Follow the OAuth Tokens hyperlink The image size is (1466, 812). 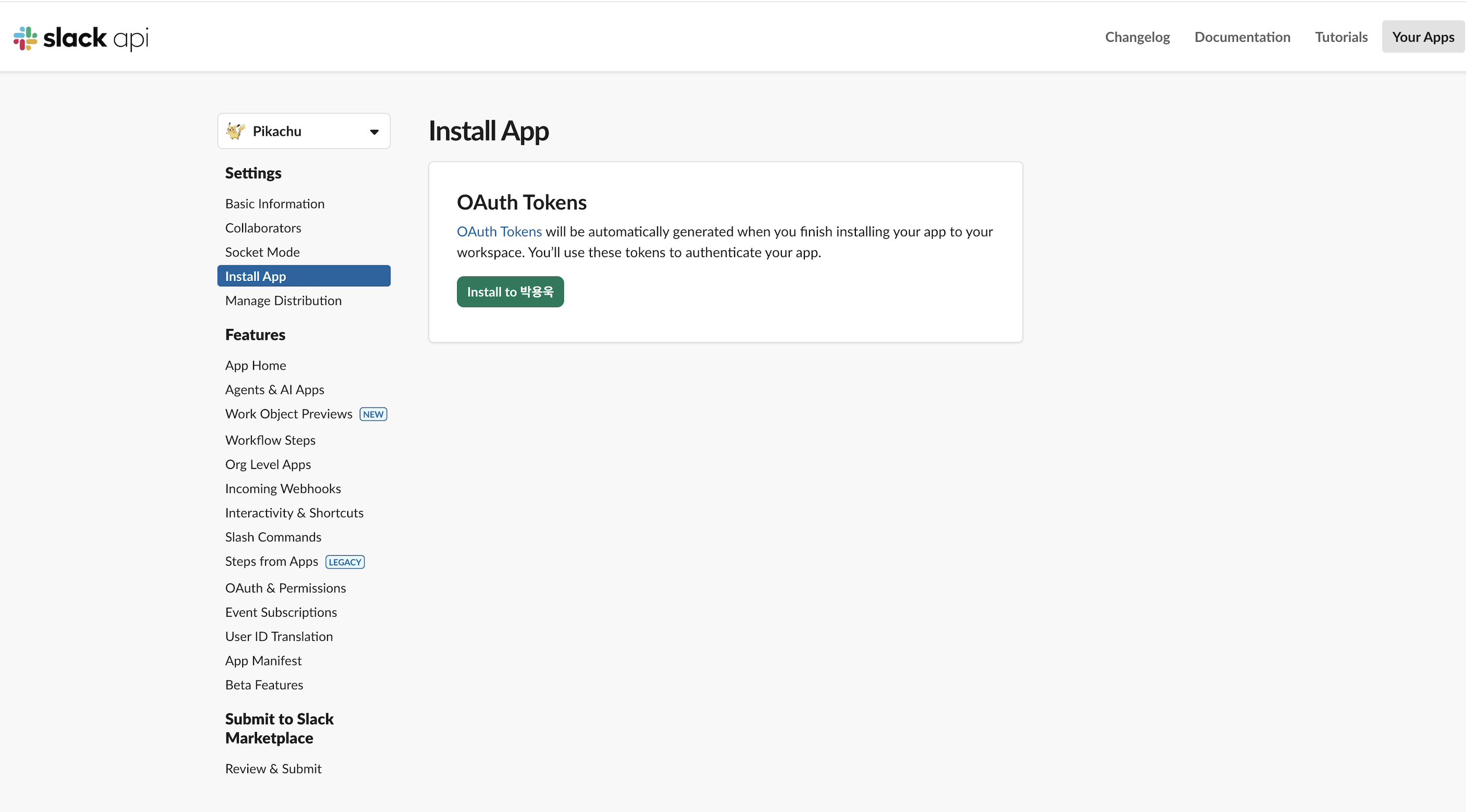point(499,232)
